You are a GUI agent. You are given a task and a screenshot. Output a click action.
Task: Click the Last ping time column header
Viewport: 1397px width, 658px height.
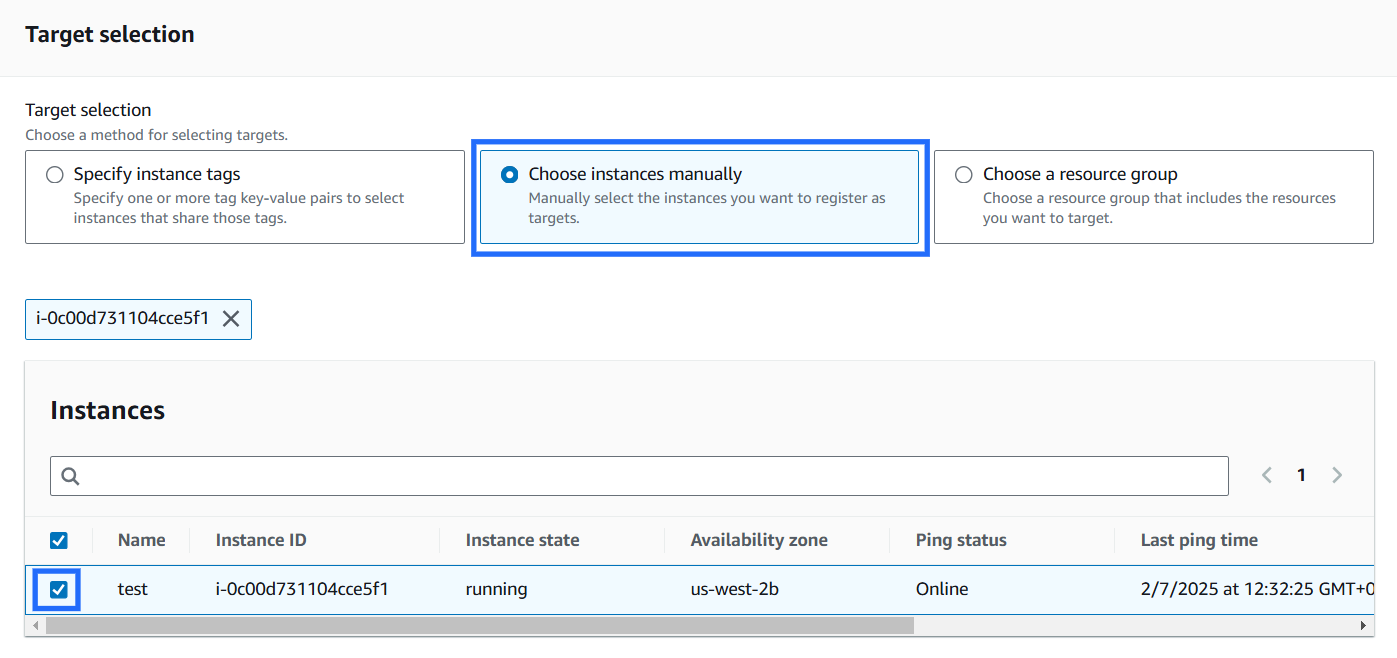1199,540
